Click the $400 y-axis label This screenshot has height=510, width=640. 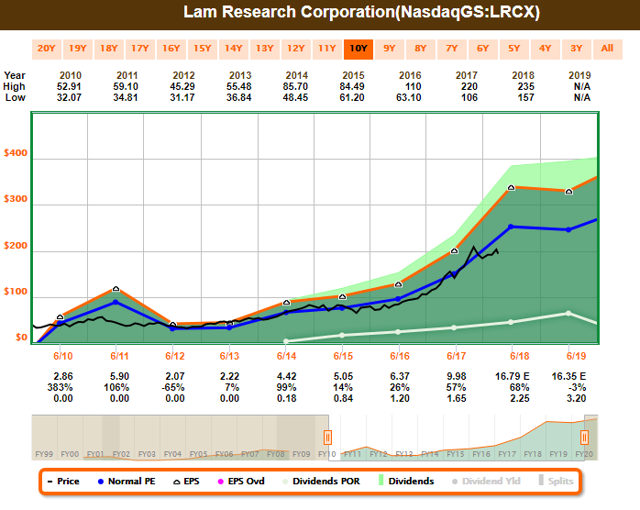pyautogui.click(x=16, y=153)
